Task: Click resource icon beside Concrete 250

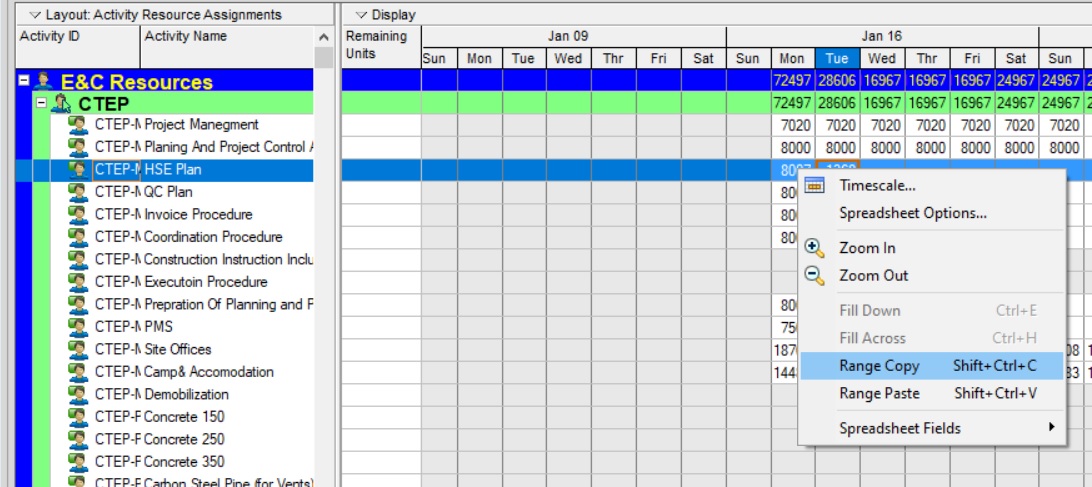Action: pos(78,440)
